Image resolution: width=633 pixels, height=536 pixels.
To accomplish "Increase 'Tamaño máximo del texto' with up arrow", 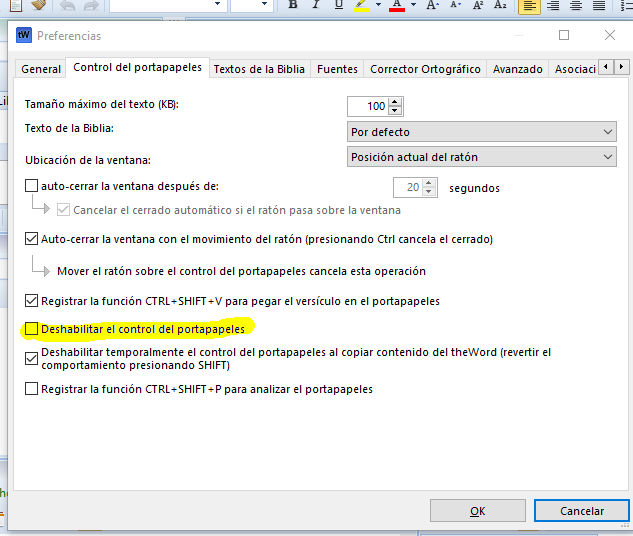I will 396,101.
